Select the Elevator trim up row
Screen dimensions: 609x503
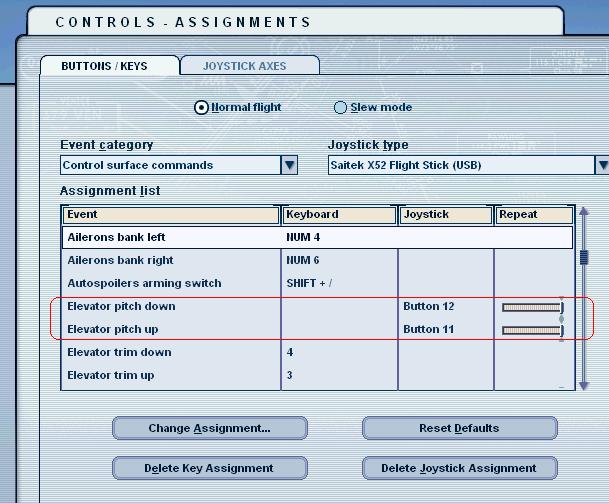click(317, 375)
